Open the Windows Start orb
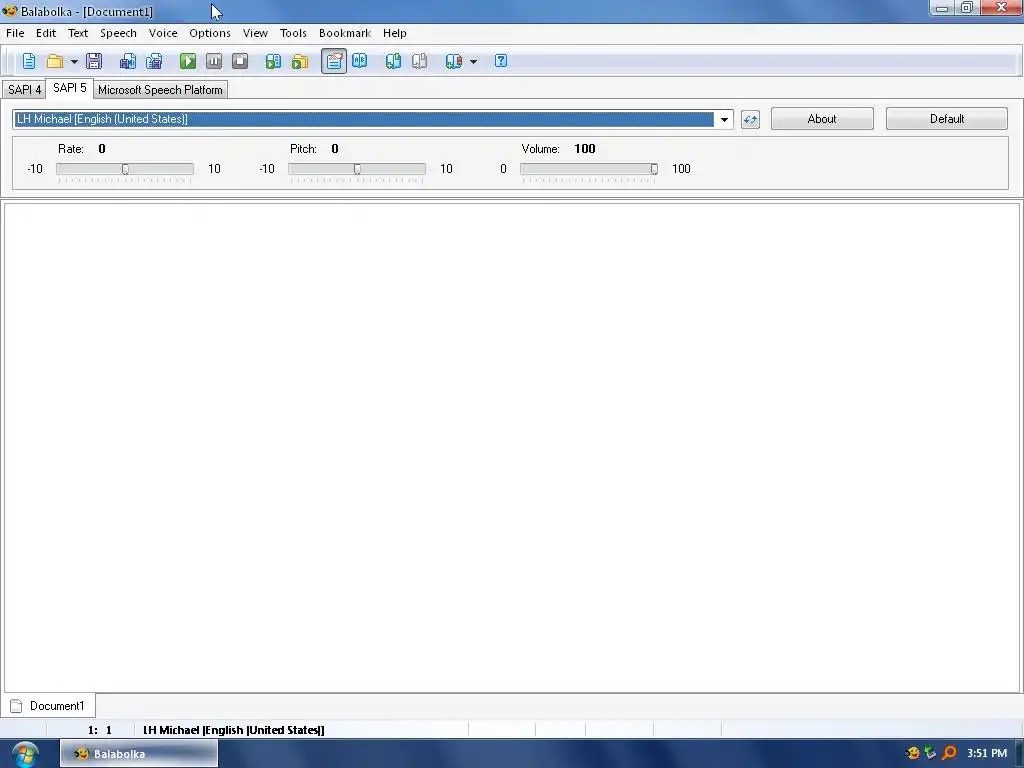The image size is (1024, 768). [25, 754]
